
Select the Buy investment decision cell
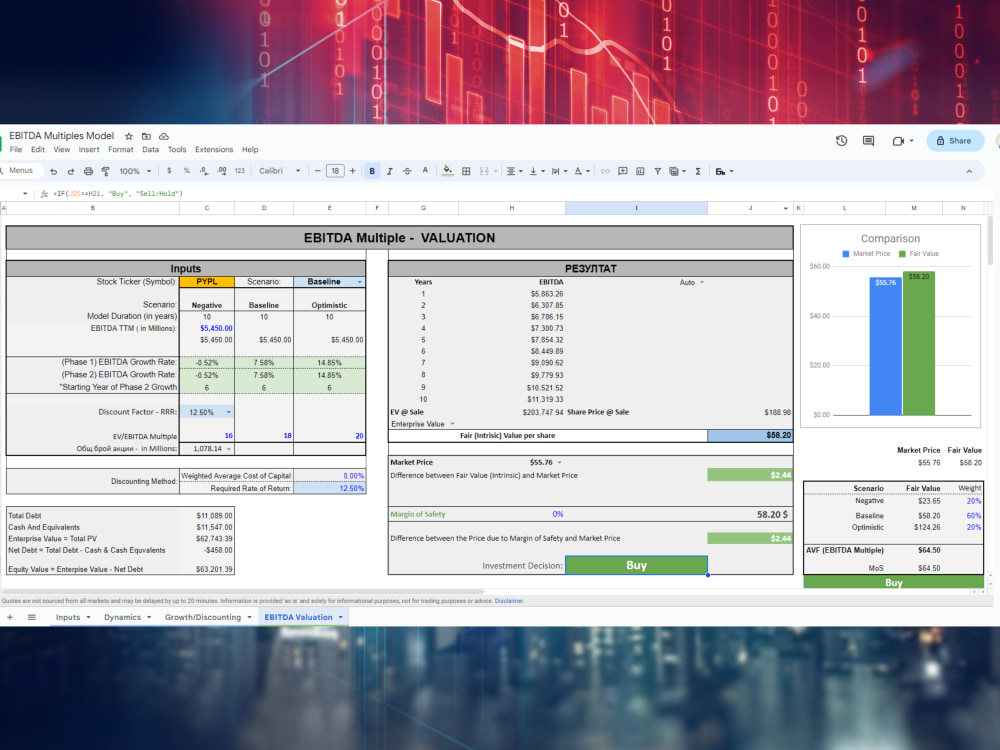(636, 565)
